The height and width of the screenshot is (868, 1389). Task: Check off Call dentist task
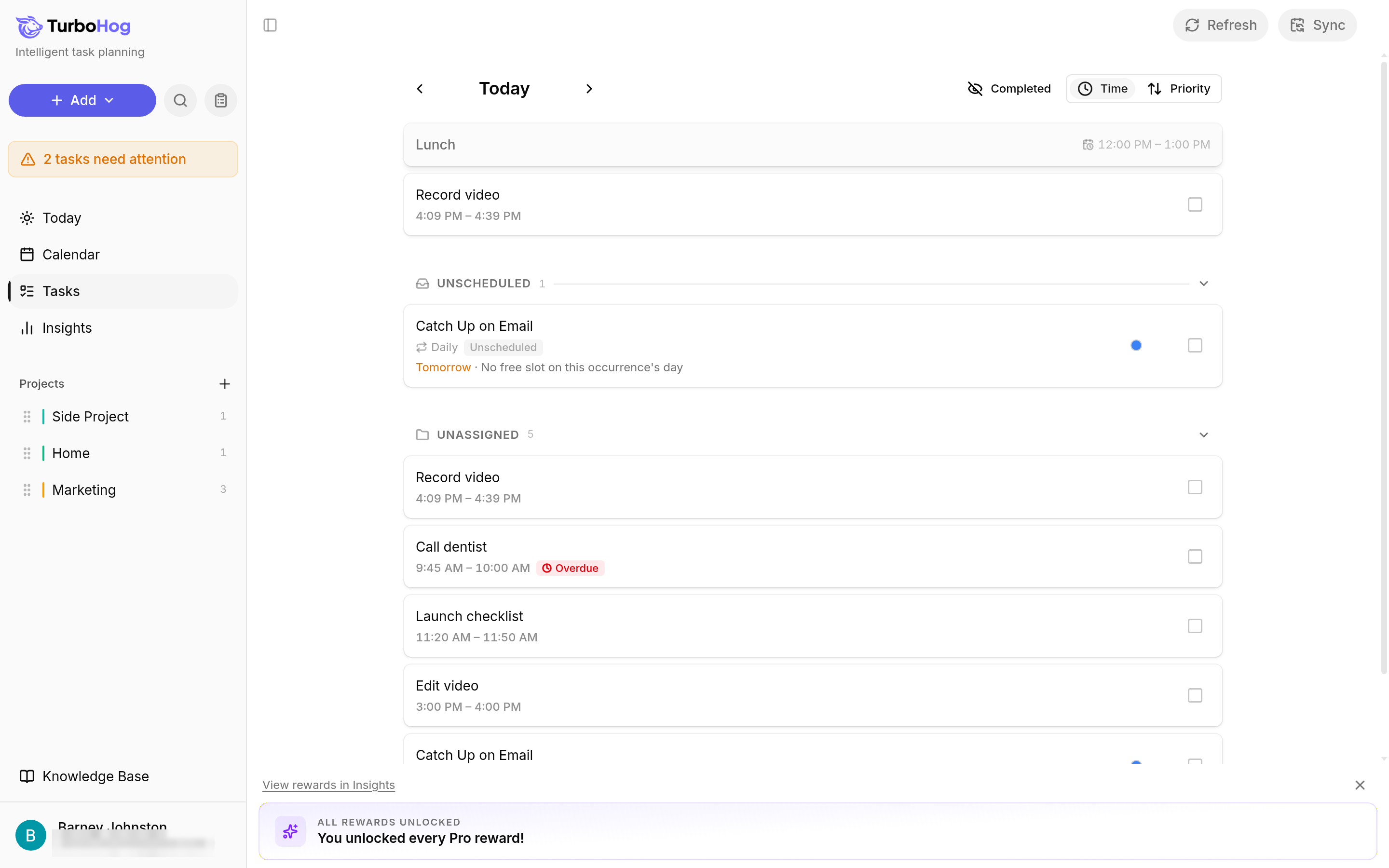point(1195,556)
